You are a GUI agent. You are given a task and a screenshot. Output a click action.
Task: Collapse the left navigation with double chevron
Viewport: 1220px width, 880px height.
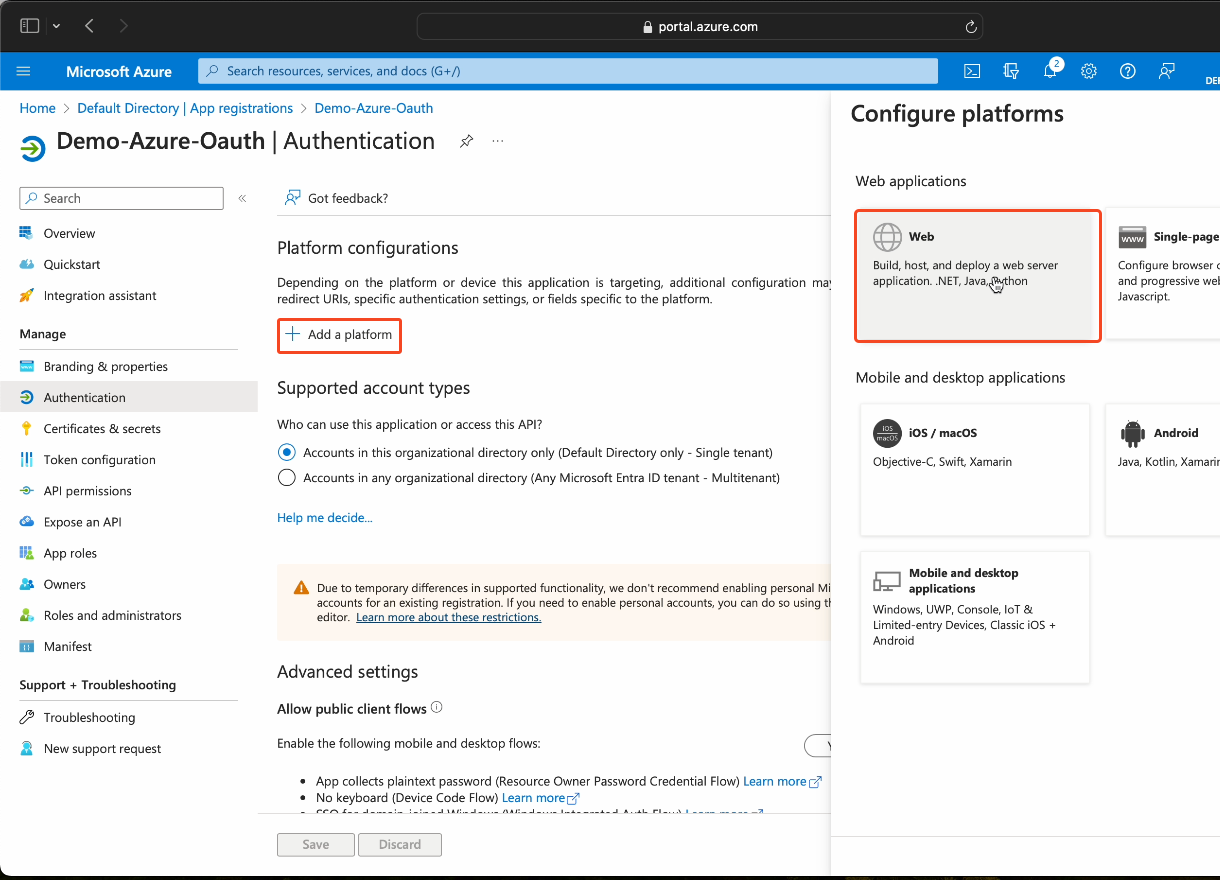pyautogui.click(x=242, y=199)
